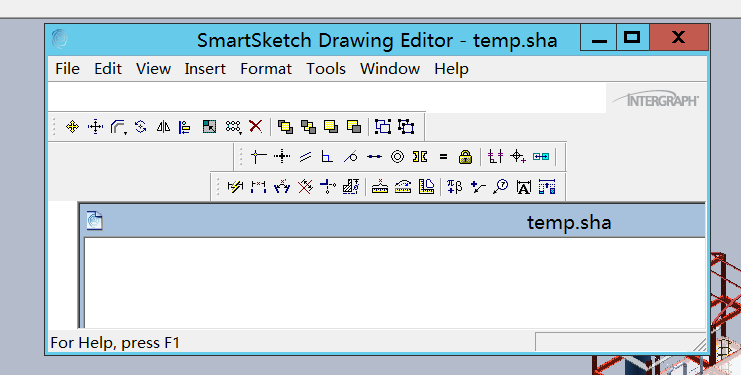This screenshot has width=741, height=375.
Task: Open the Fillet tool dropdown arrow
Action: point(125,134)
